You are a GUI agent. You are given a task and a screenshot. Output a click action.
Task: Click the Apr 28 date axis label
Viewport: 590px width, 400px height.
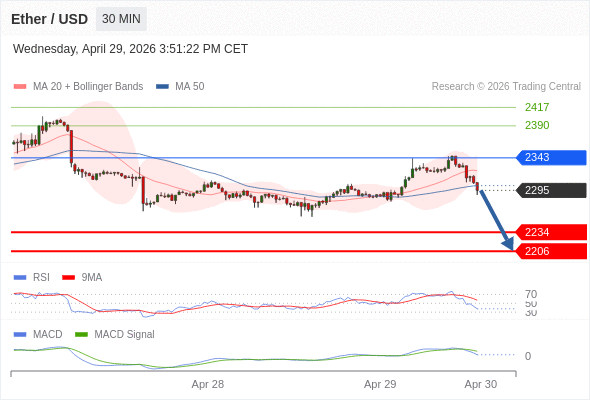(208, 384)
